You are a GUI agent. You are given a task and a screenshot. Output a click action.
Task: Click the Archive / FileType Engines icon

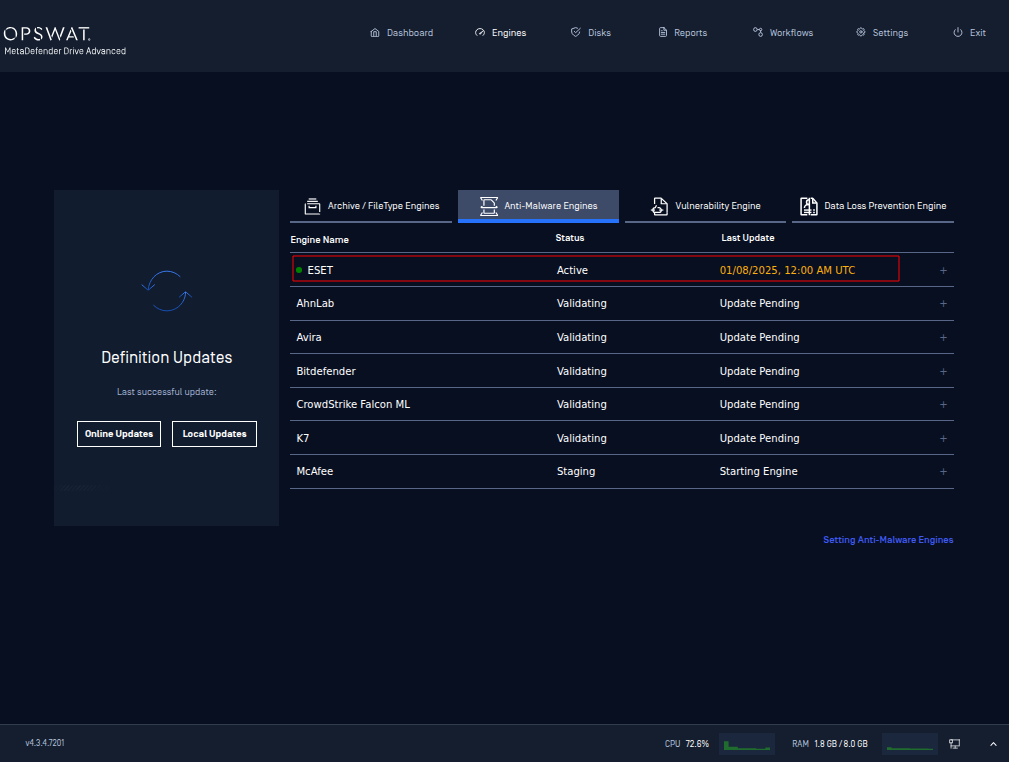tap(313, 206)
